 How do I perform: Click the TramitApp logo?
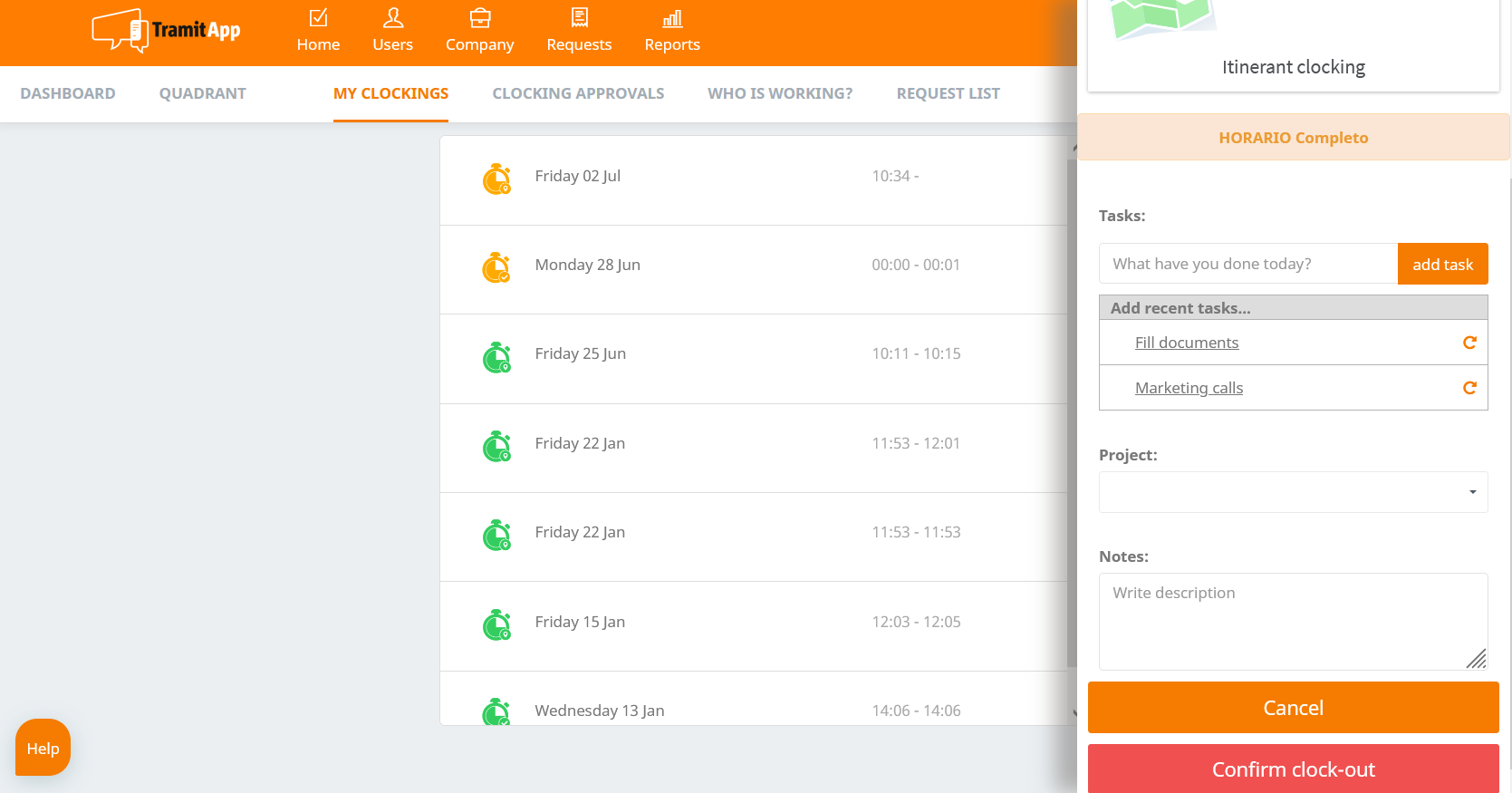point(166,31)
